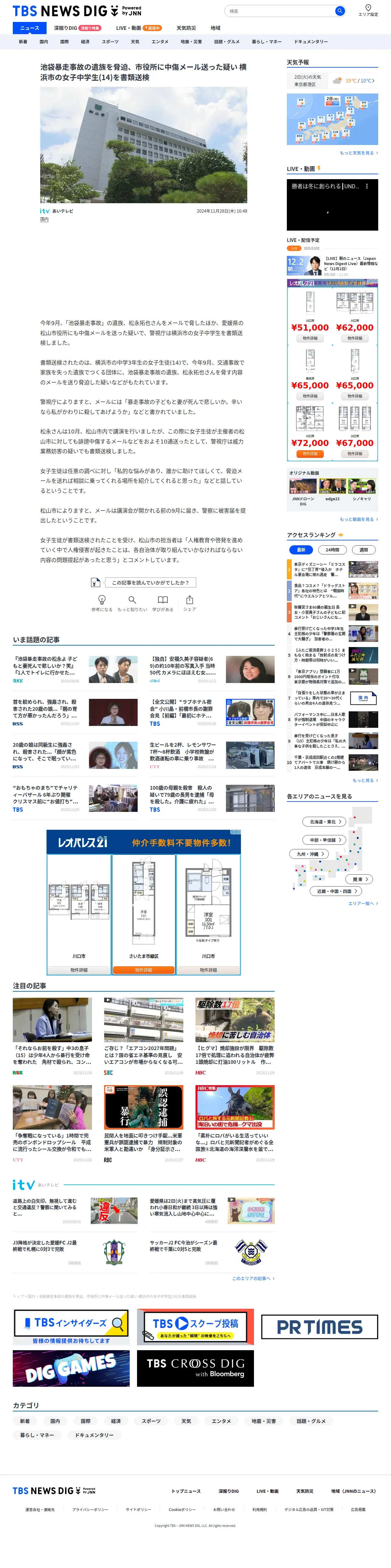Screen dimensions: 391x1568
Task: Open the DIG GAMES banner
Action: pyautogui.click(x=71, y=1368)
